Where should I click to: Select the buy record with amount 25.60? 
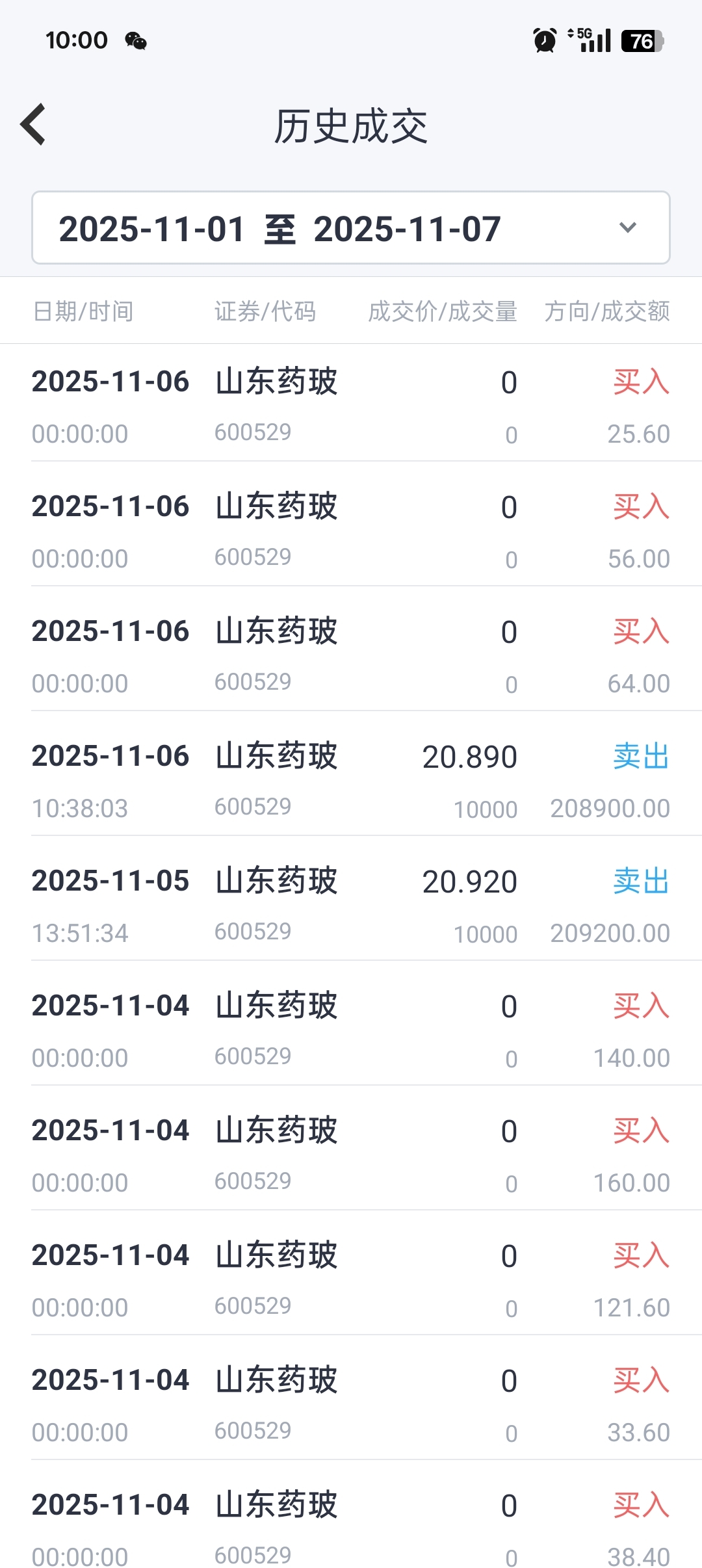point(351,406)
